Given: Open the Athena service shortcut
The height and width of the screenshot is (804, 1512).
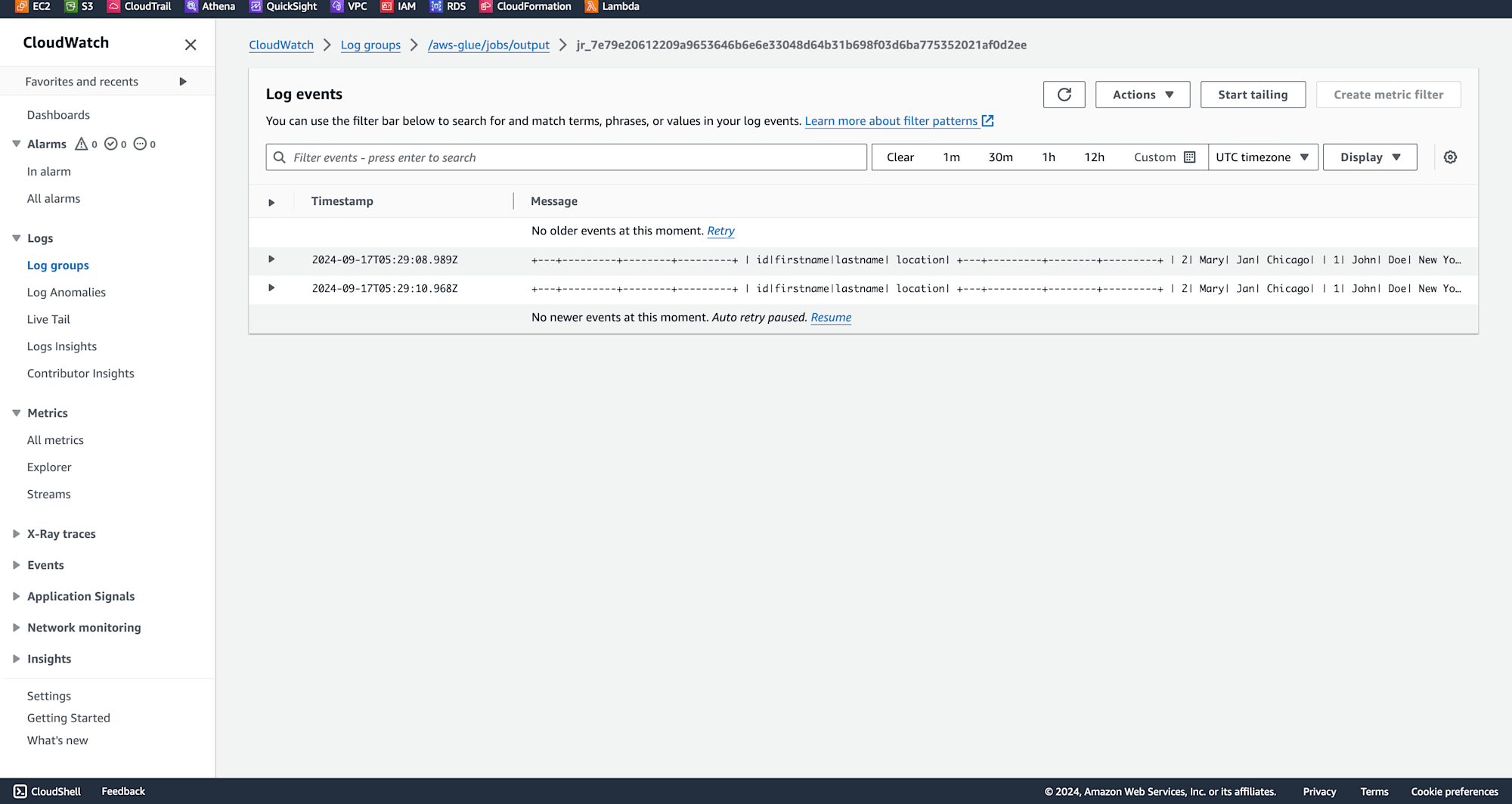Looking at the screenshot, I should pyautogui.click(x=210, y=6).
